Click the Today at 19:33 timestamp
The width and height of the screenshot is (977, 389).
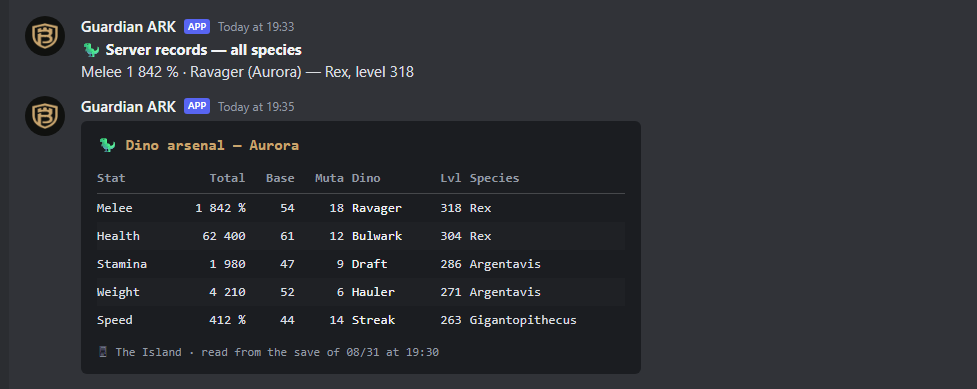pyautogui.click(x=256, y=27)
